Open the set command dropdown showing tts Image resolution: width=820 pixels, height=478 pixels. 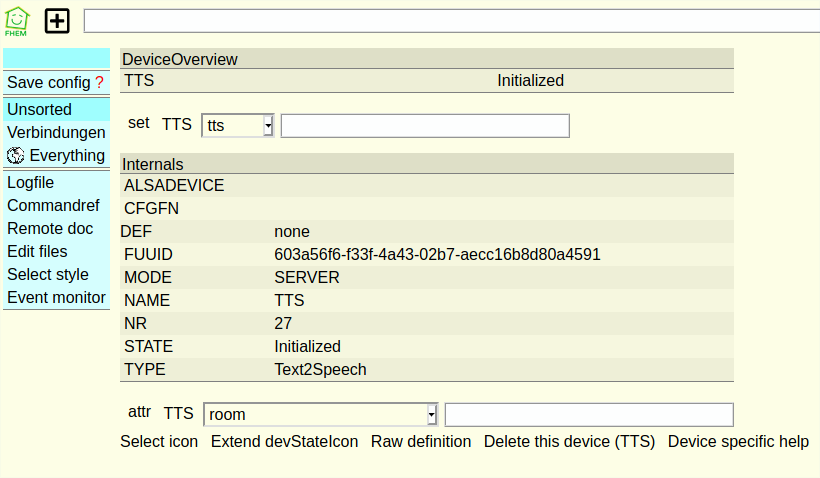tap(238, 125)
